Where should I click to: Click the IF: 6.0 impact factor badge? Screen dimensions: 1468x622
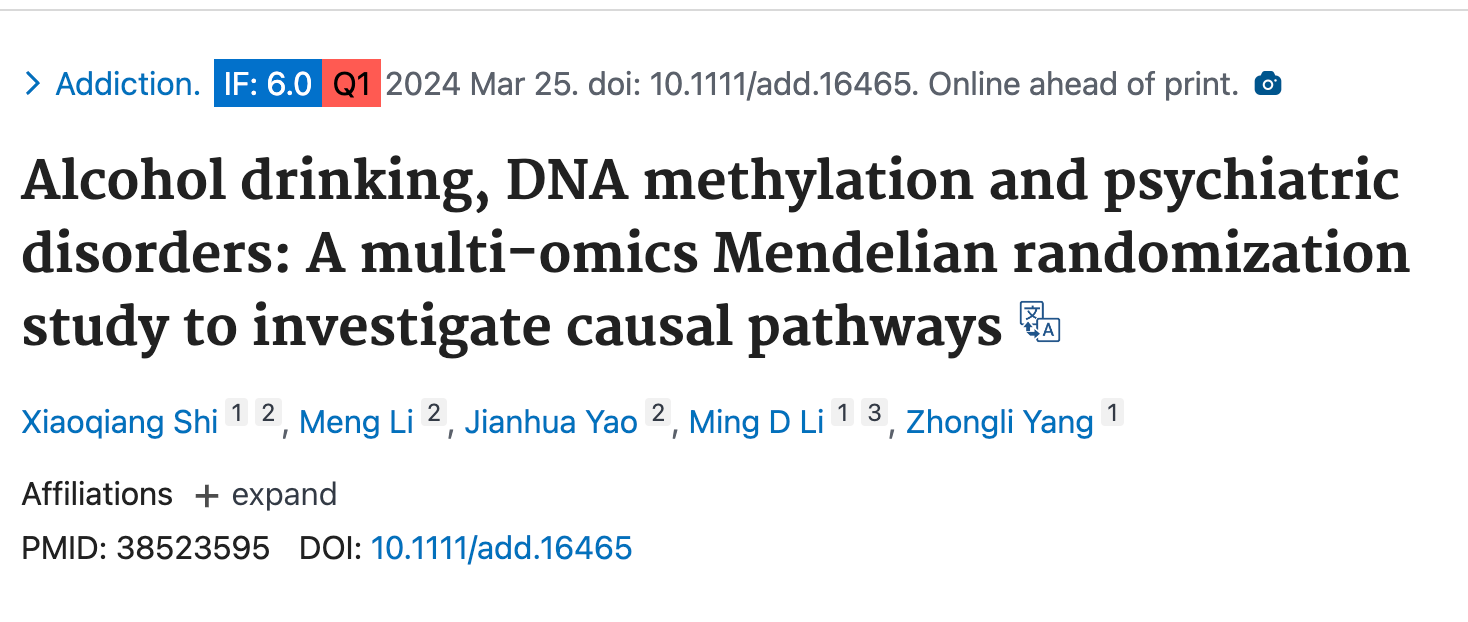[267, 84]
